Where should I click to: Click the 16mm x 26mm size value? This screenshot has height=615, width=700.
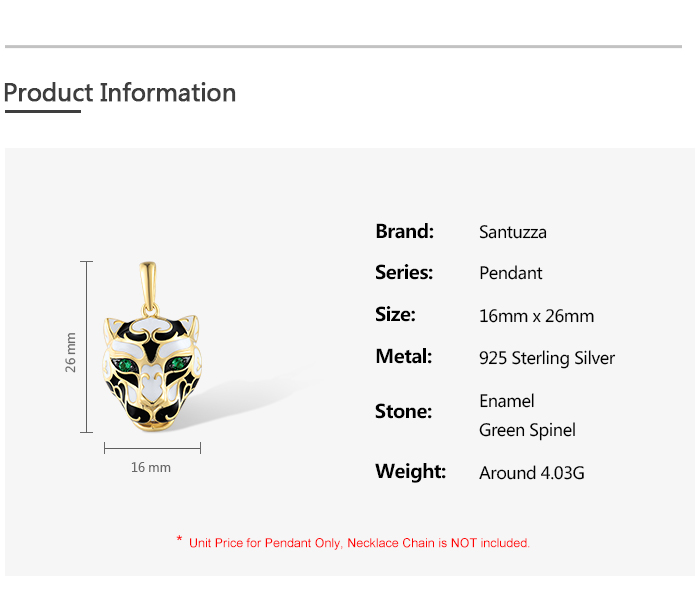pyautogui.click(x=536, y=316)
